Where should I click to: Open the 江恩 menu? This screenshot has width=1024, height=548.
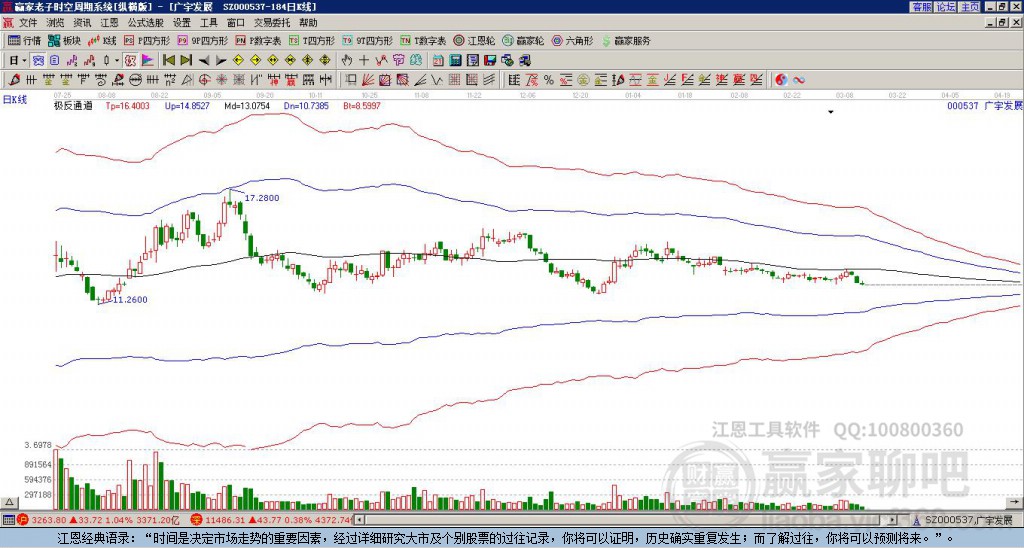(x=109, y=22)
